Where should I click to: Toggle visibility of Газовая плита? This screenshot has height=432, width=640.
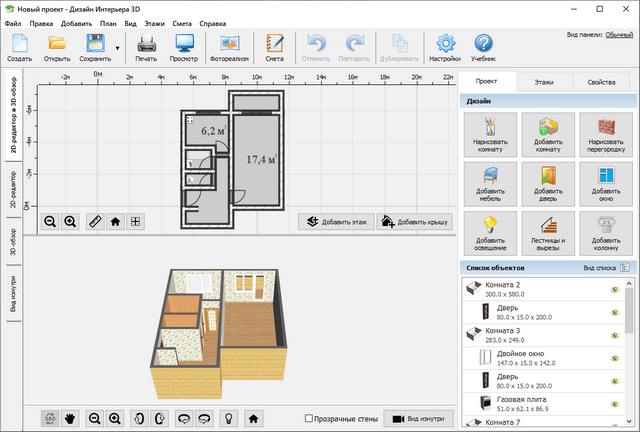click(x=615, y=404)
